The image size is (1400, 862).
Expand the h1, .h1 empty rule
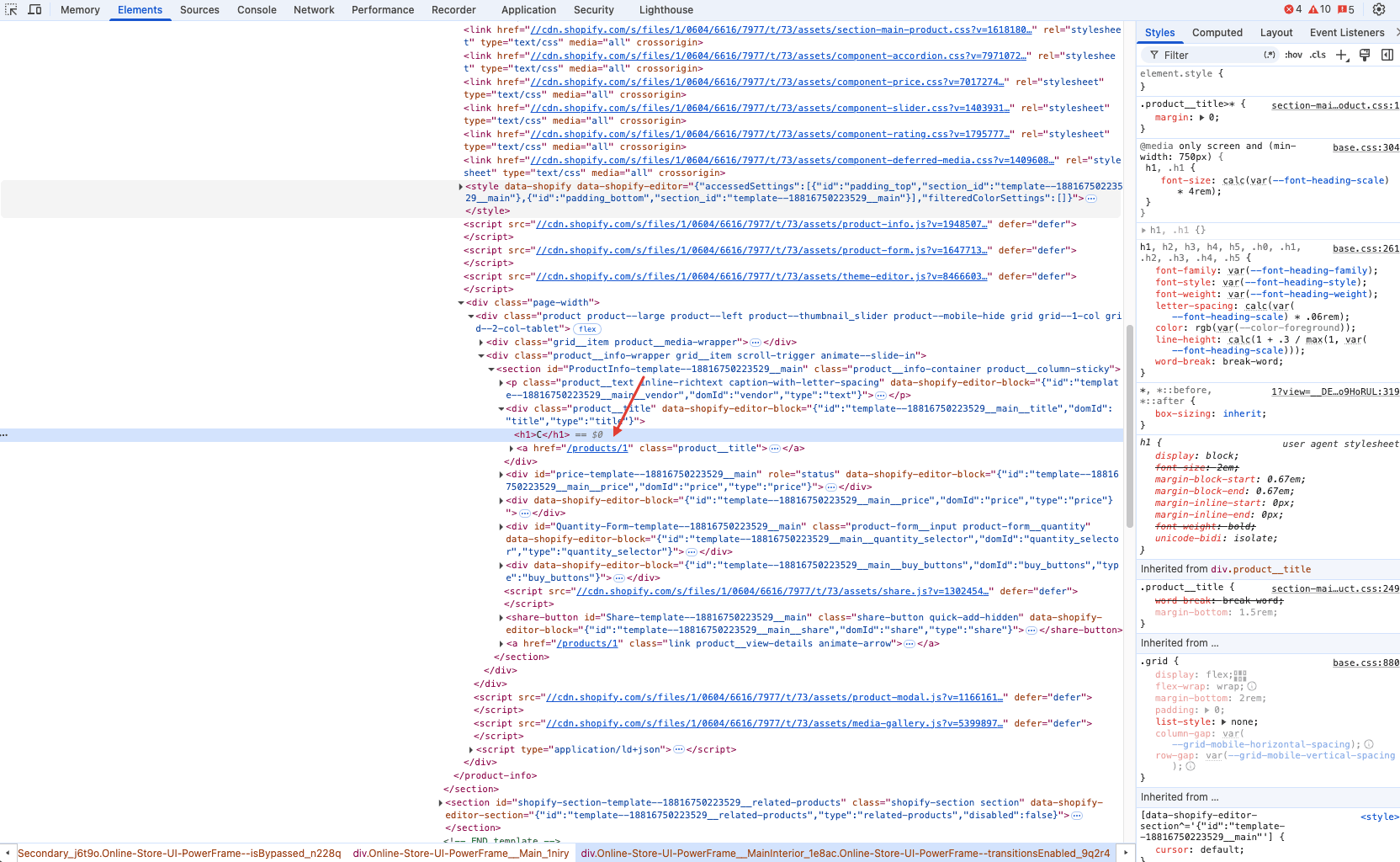[x=1144, y=231]
